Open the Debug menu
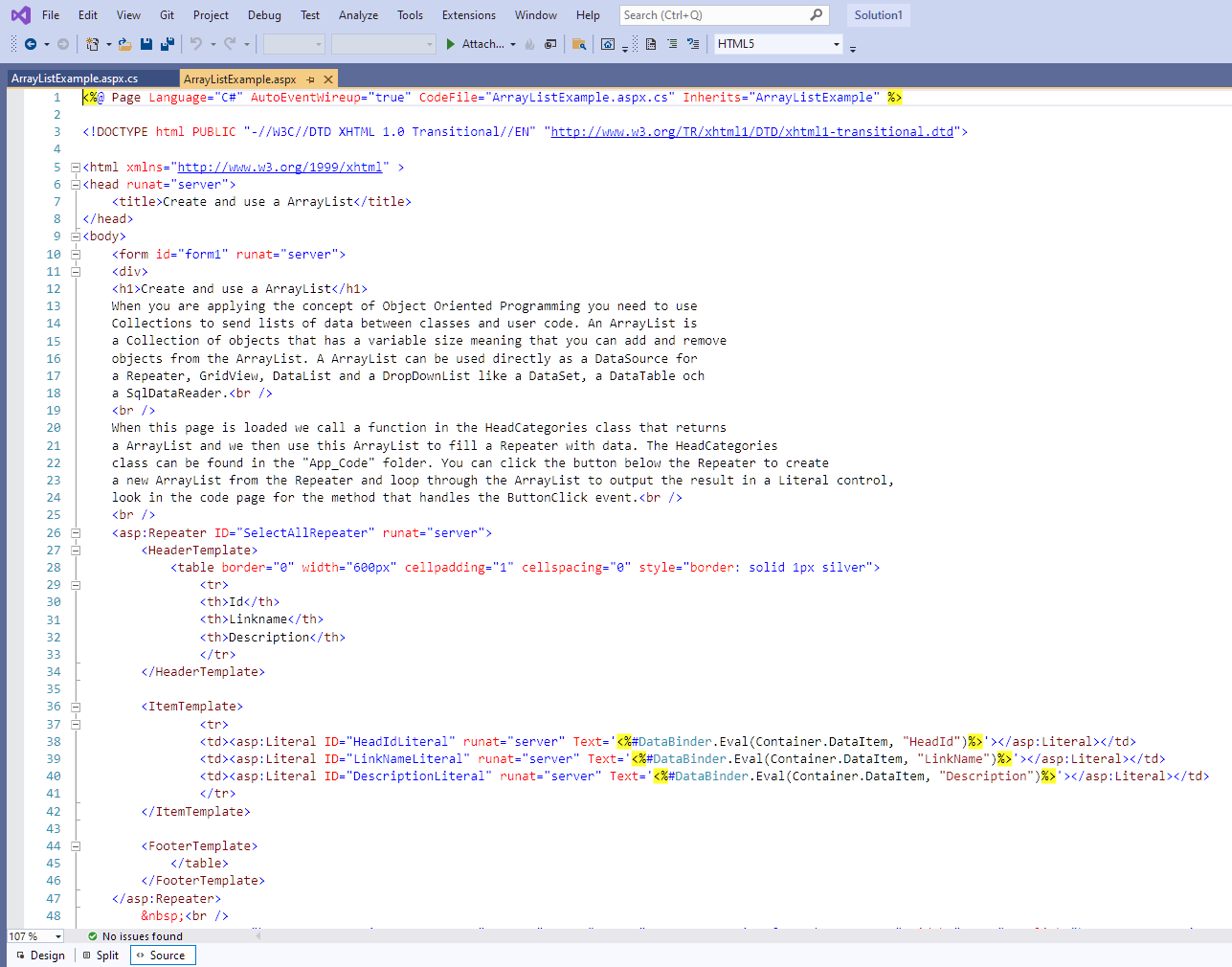1232x967 pixels. pyautogui.click(x=264, y=15)
